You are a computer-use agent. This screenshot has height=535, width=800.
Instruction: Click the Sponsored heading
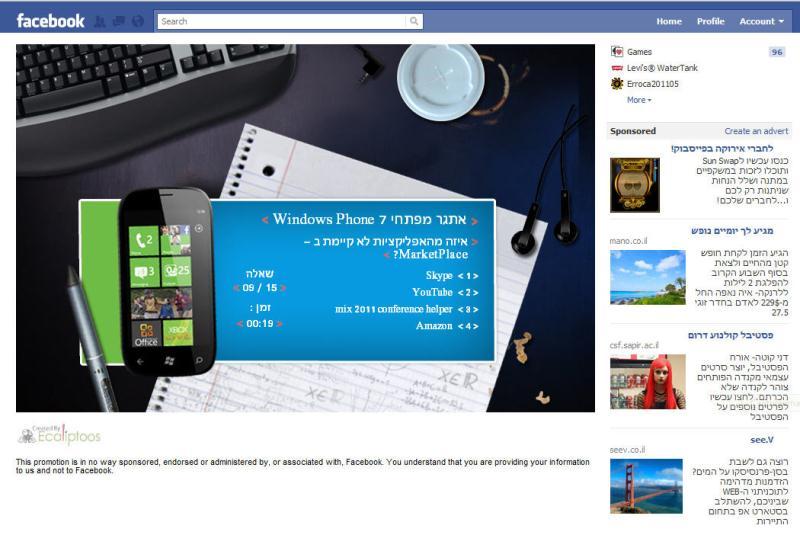(x=633, y=131)
